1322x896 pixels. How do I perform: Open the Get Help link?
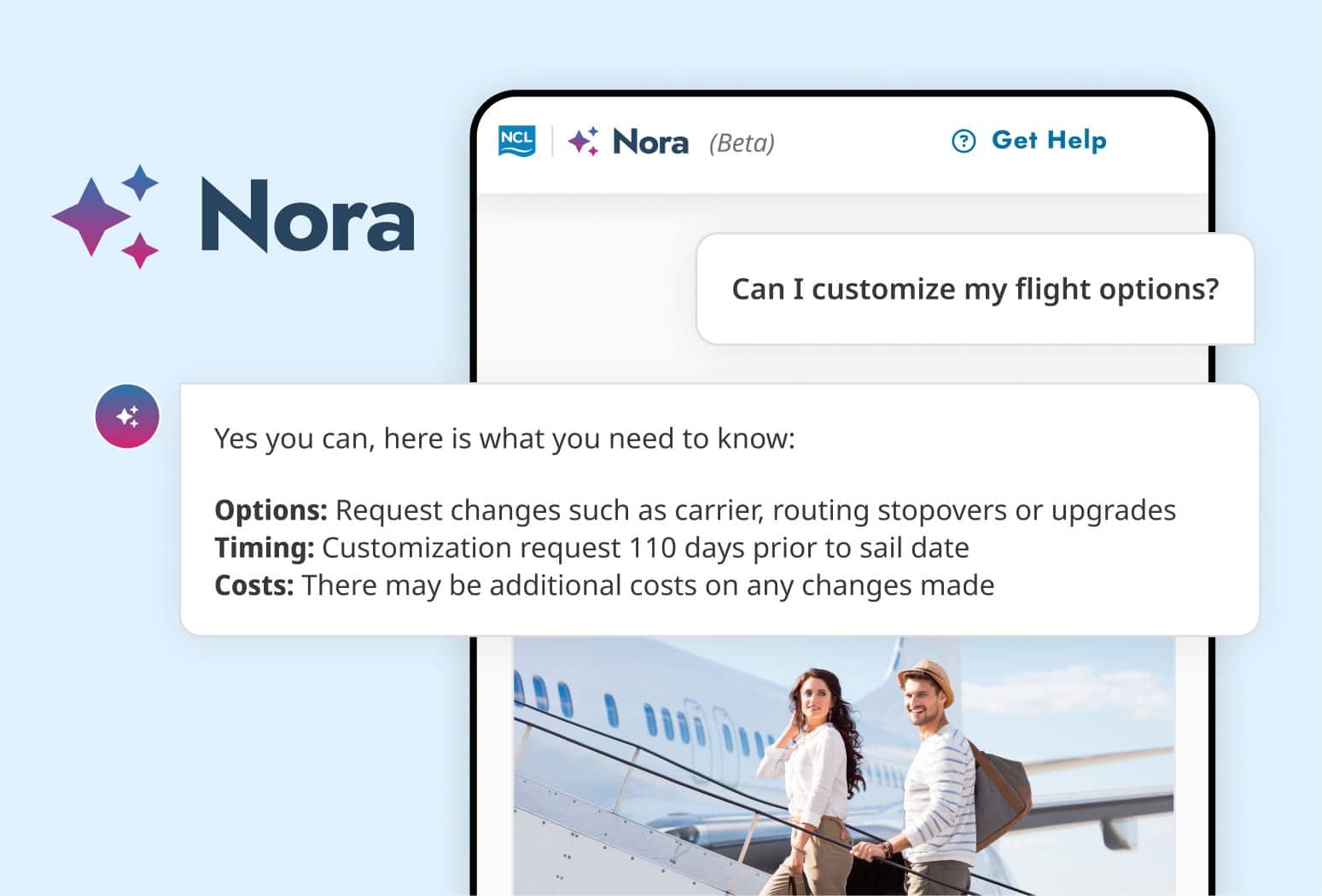[x=1048, y=140]
